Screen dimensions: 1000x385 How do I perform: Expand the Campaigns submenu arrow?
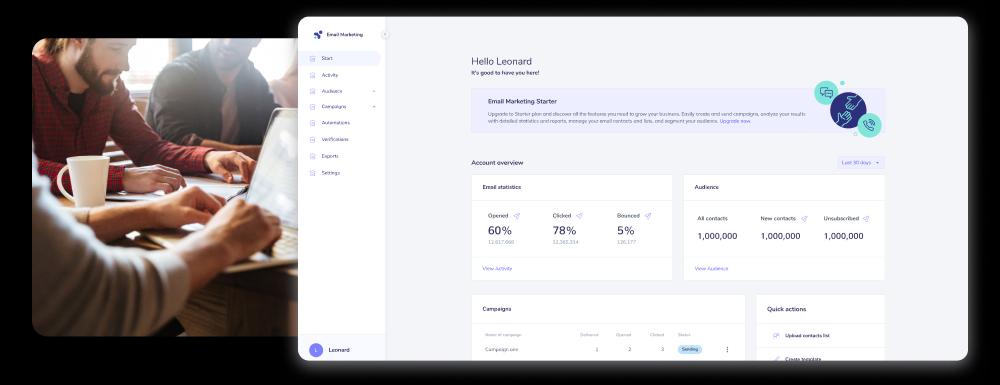[x=374, y=106]
